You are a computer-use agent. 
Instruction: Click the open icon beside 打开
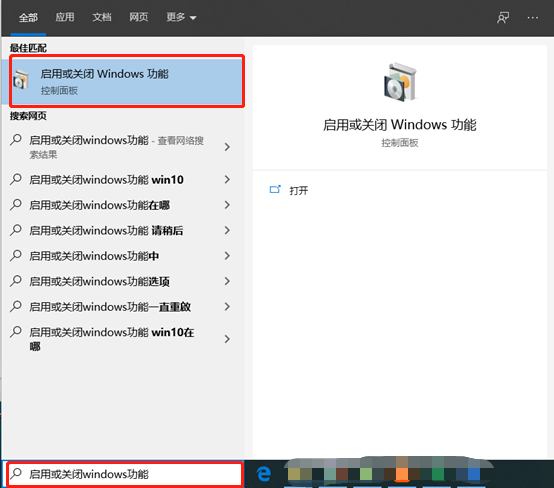pos(275,189)
